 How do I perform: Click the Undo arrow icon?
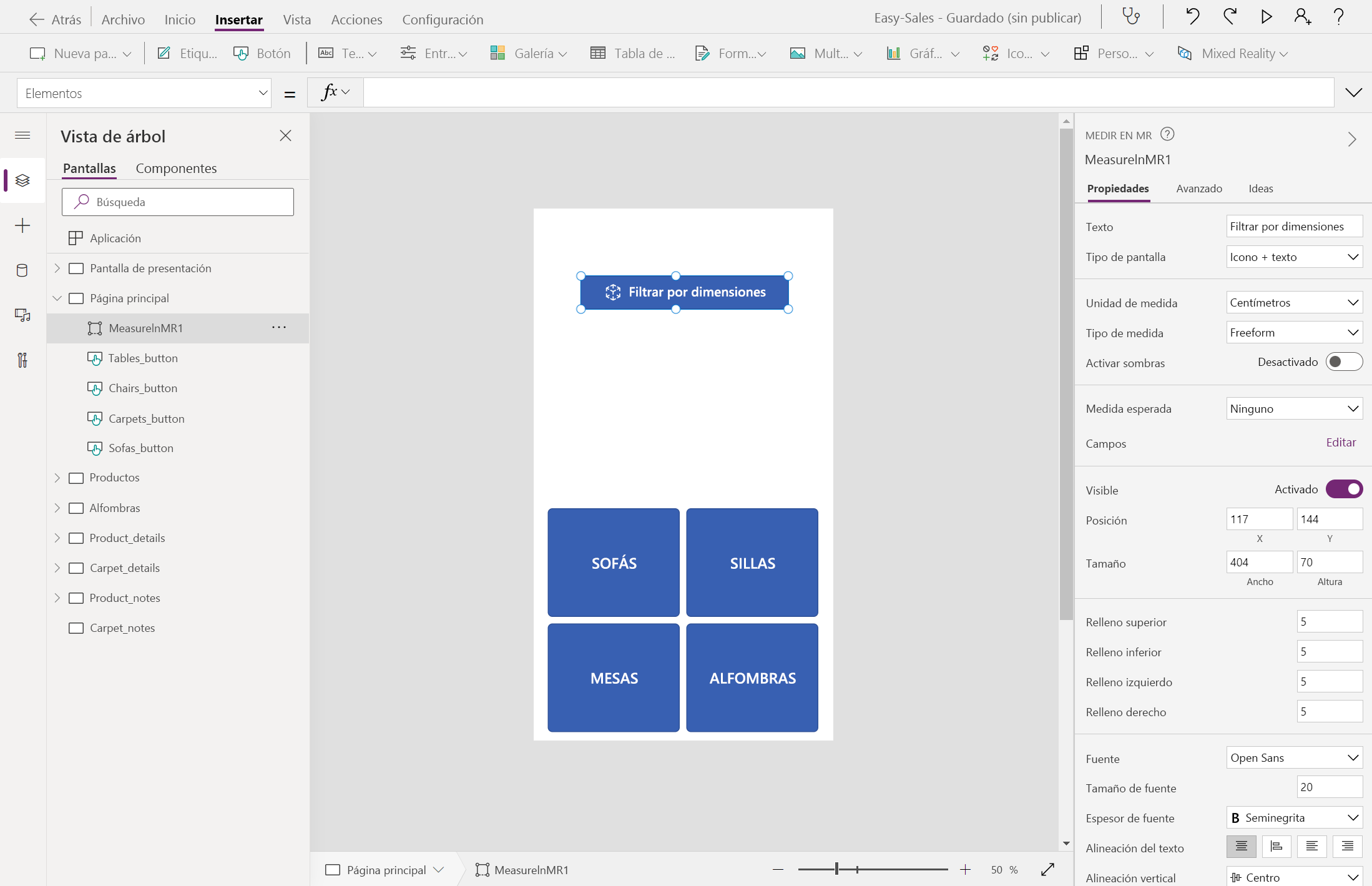(1192, 17)
